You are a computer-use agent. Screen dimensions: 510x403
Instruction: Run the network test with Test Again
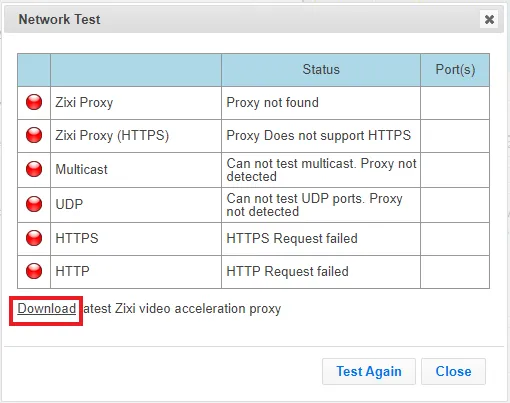(369, 371)
